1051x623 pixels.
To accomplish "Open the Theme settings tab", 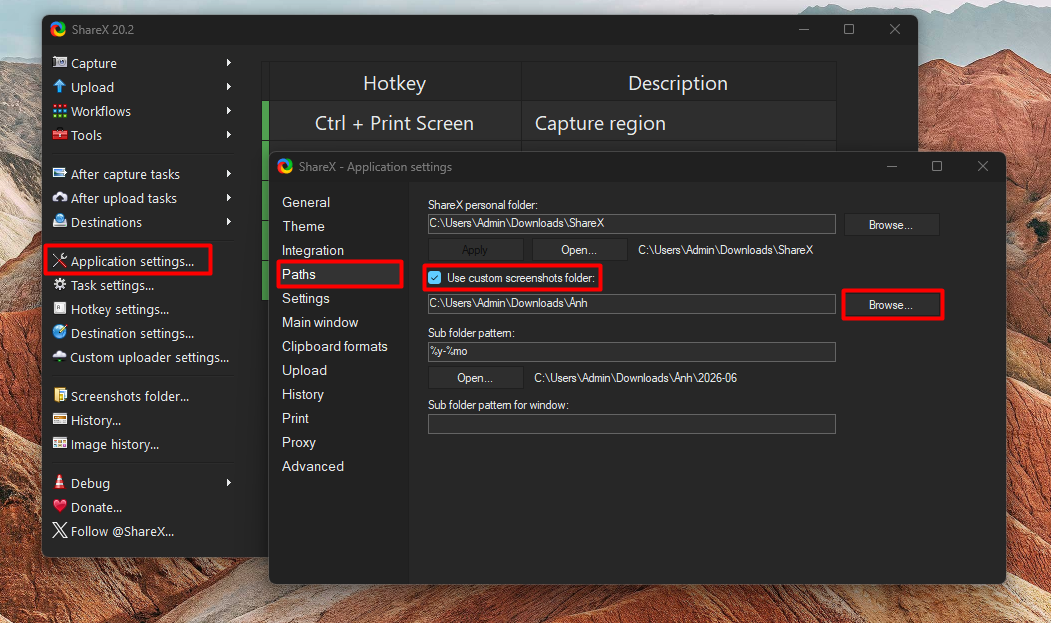I will (303, 226).
